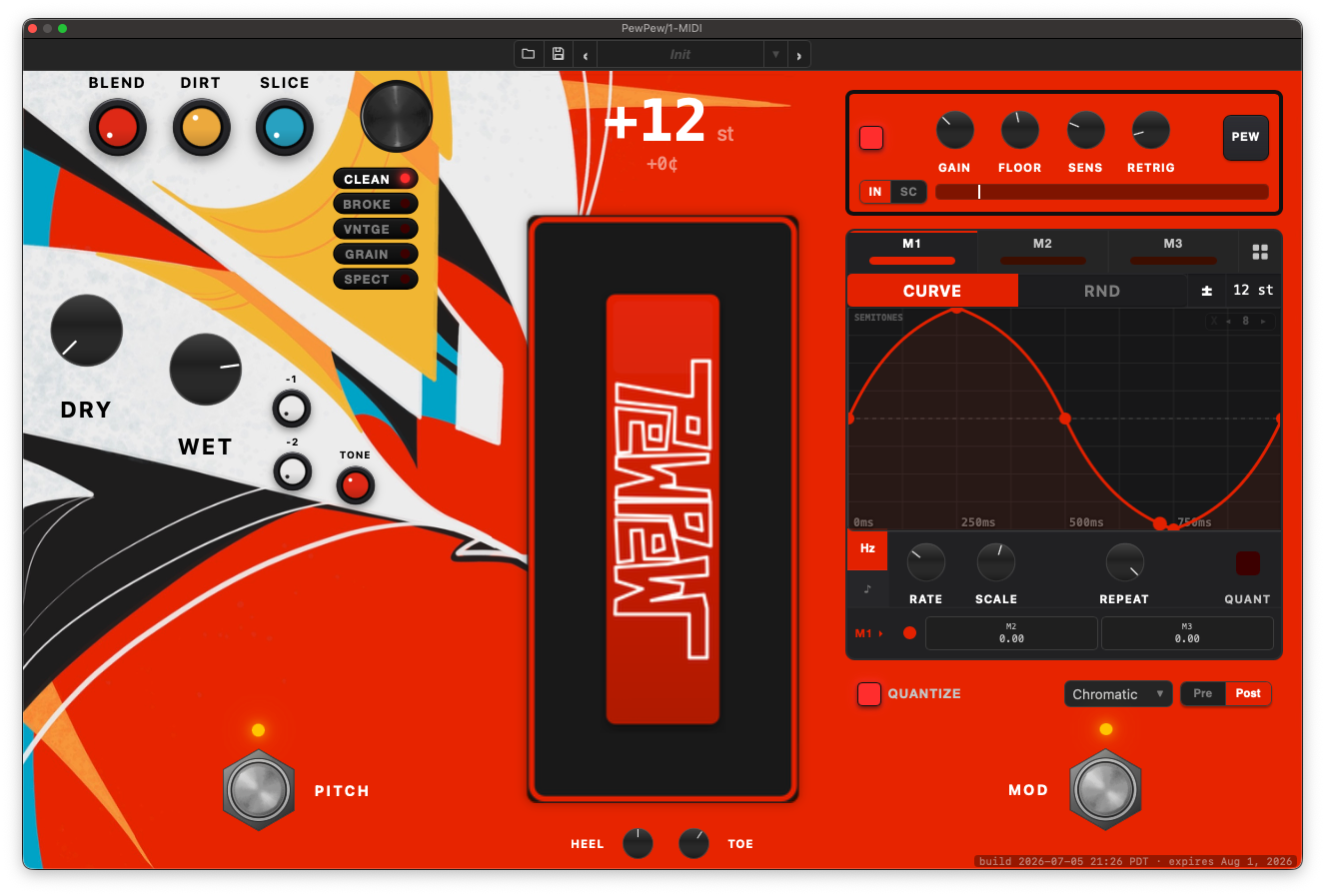
Task: Adjust the RETRIG knob
Action: point(1150,130)
